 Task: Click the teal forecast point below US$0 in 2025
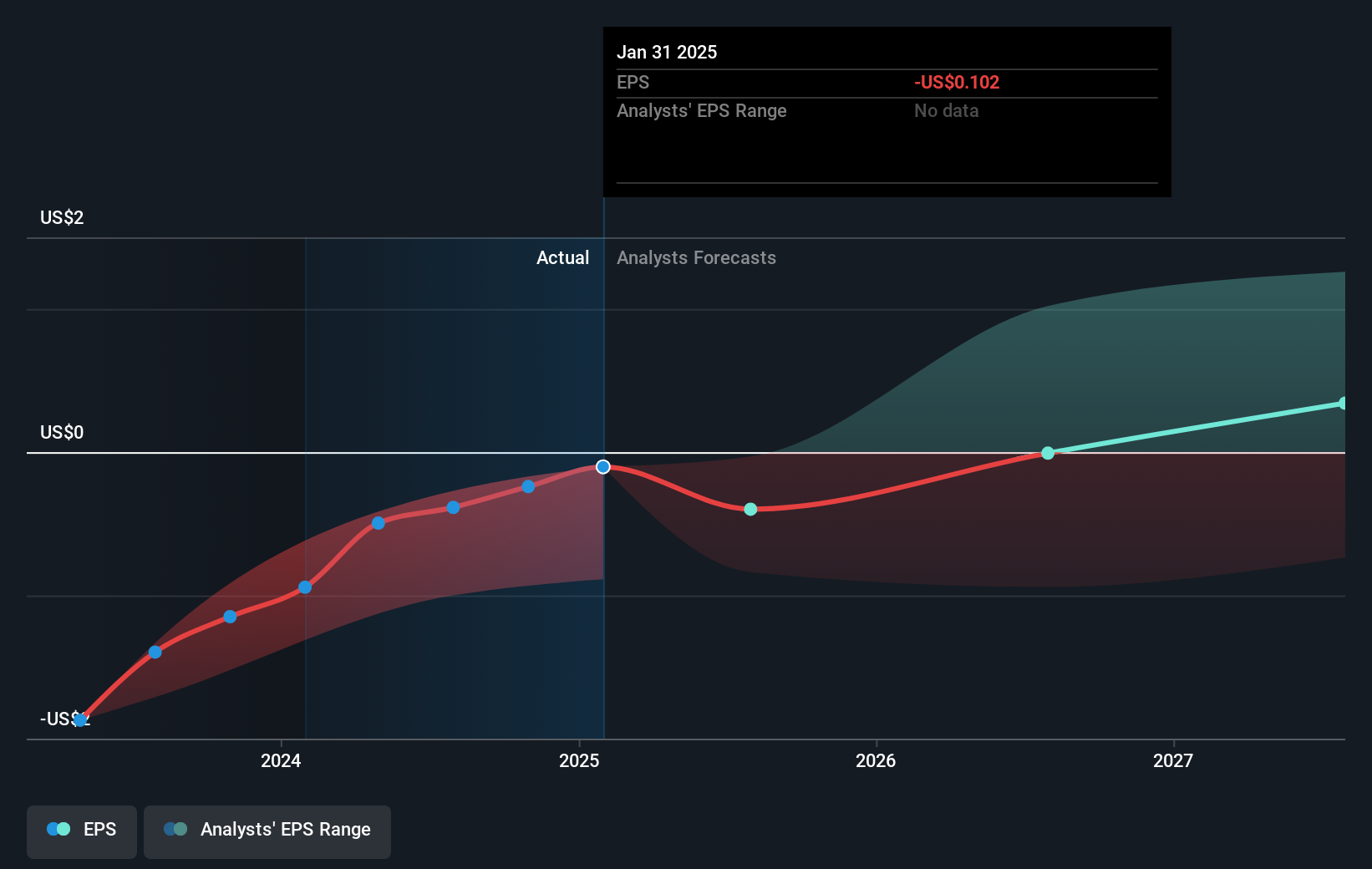750,509
